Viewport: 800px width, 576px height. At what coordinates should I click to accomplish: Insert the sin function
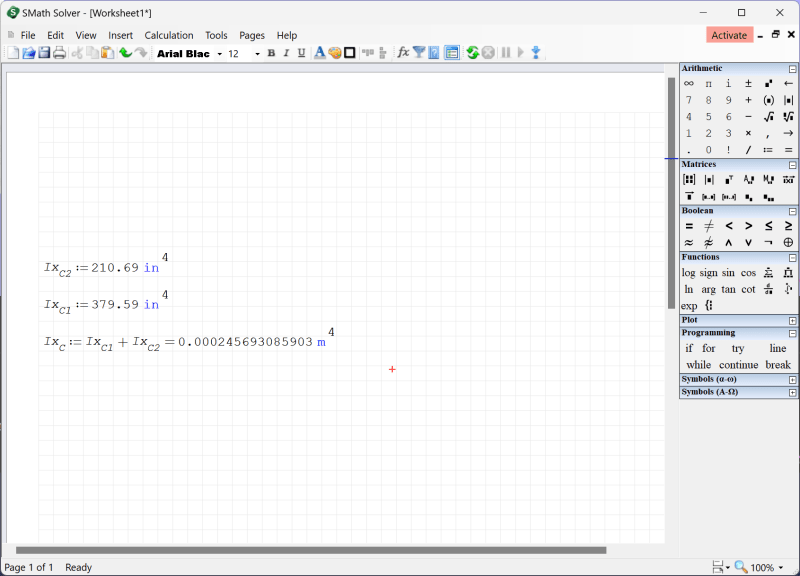point(728,273)
